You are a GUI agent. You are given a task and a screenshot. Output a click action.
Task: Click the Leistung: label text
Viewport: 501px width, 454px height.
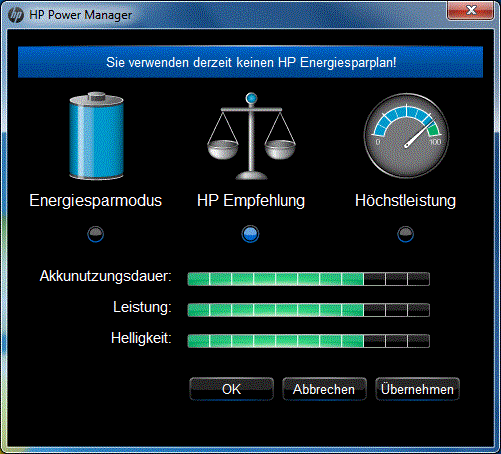click(x=142, y=307)
